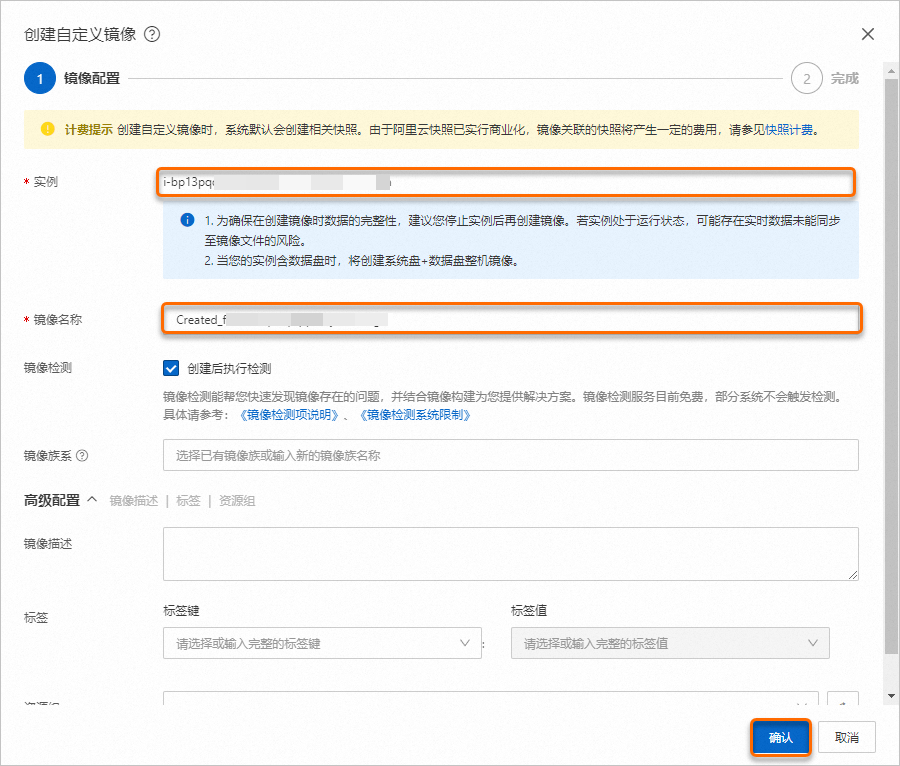This screenshot has width=900, height=766.
Task: Open the 标签值 dropdown
Action: pyautogui.click(x=670, y=643)
